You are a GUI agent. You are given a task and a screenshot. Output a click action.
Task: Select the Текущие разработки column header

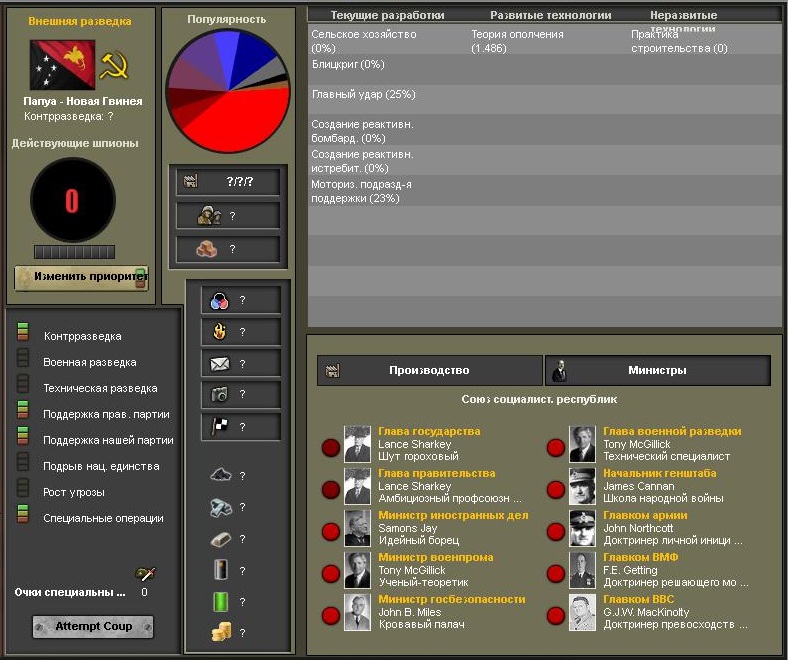click(387, 15)
